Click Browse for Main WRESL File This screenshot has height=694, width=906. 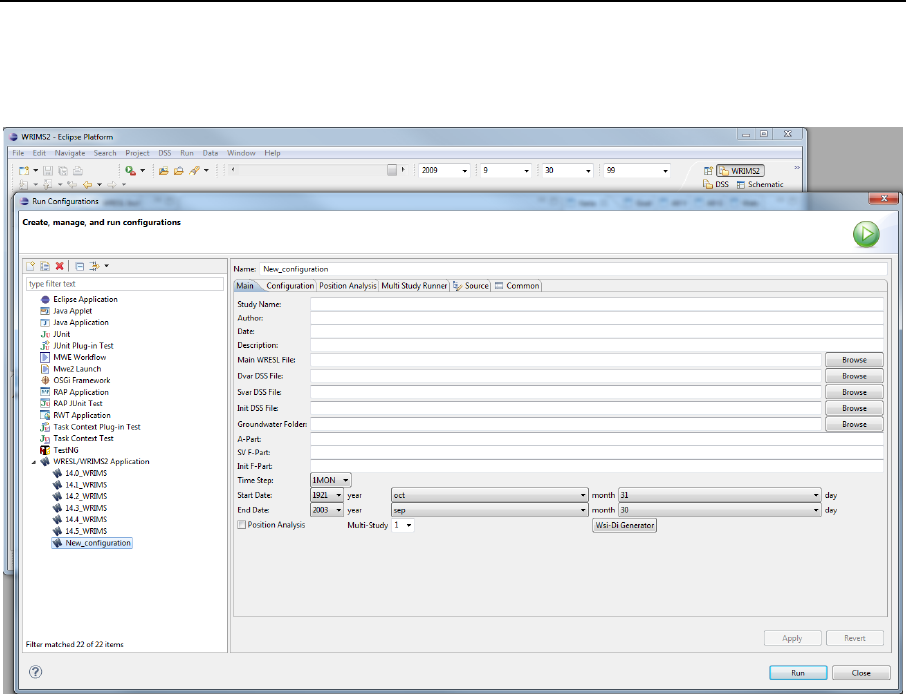tap(853, 360)
